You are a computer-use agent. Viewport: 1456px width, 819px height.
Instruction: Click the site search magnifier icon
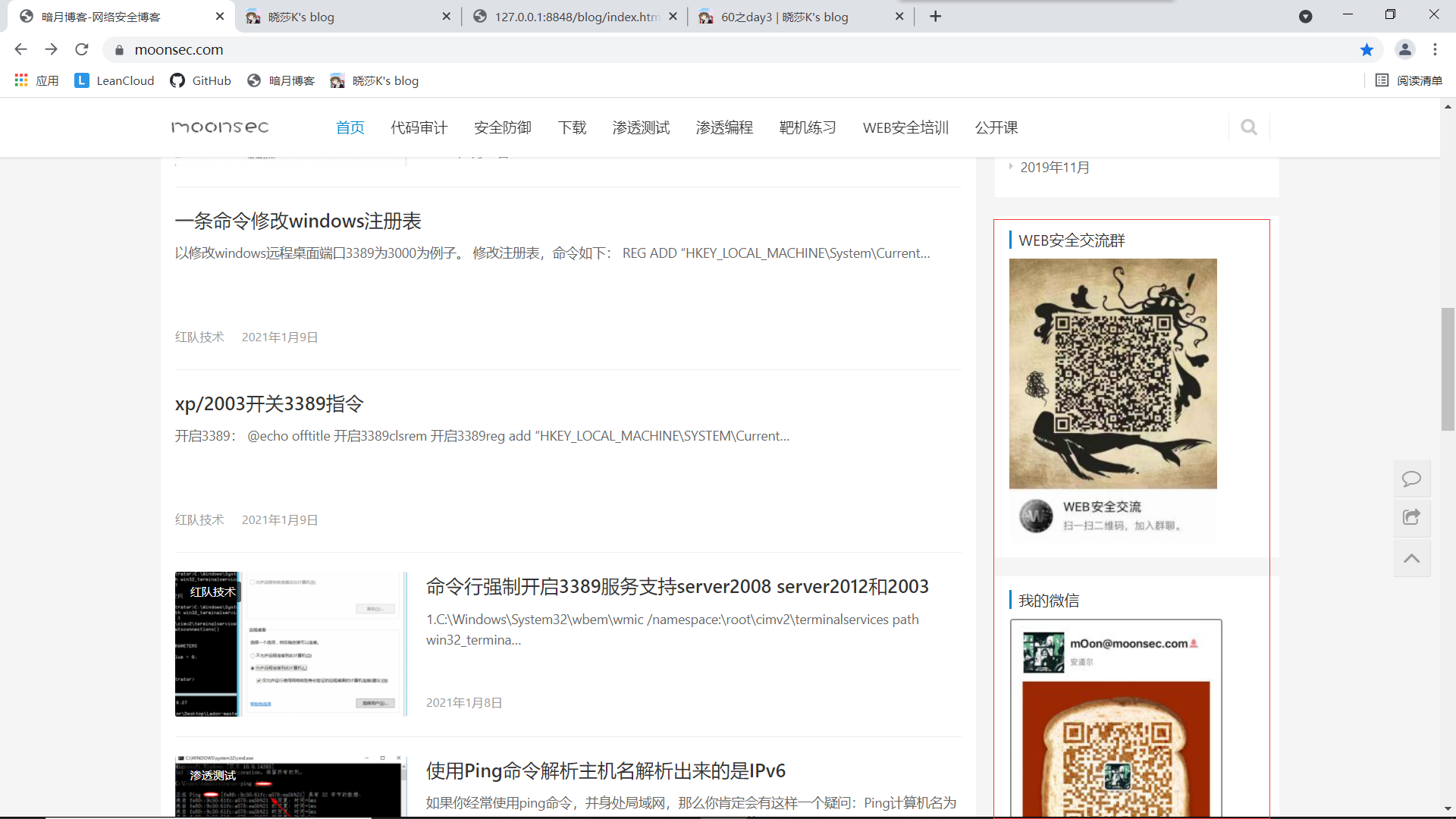(1248, 127)
